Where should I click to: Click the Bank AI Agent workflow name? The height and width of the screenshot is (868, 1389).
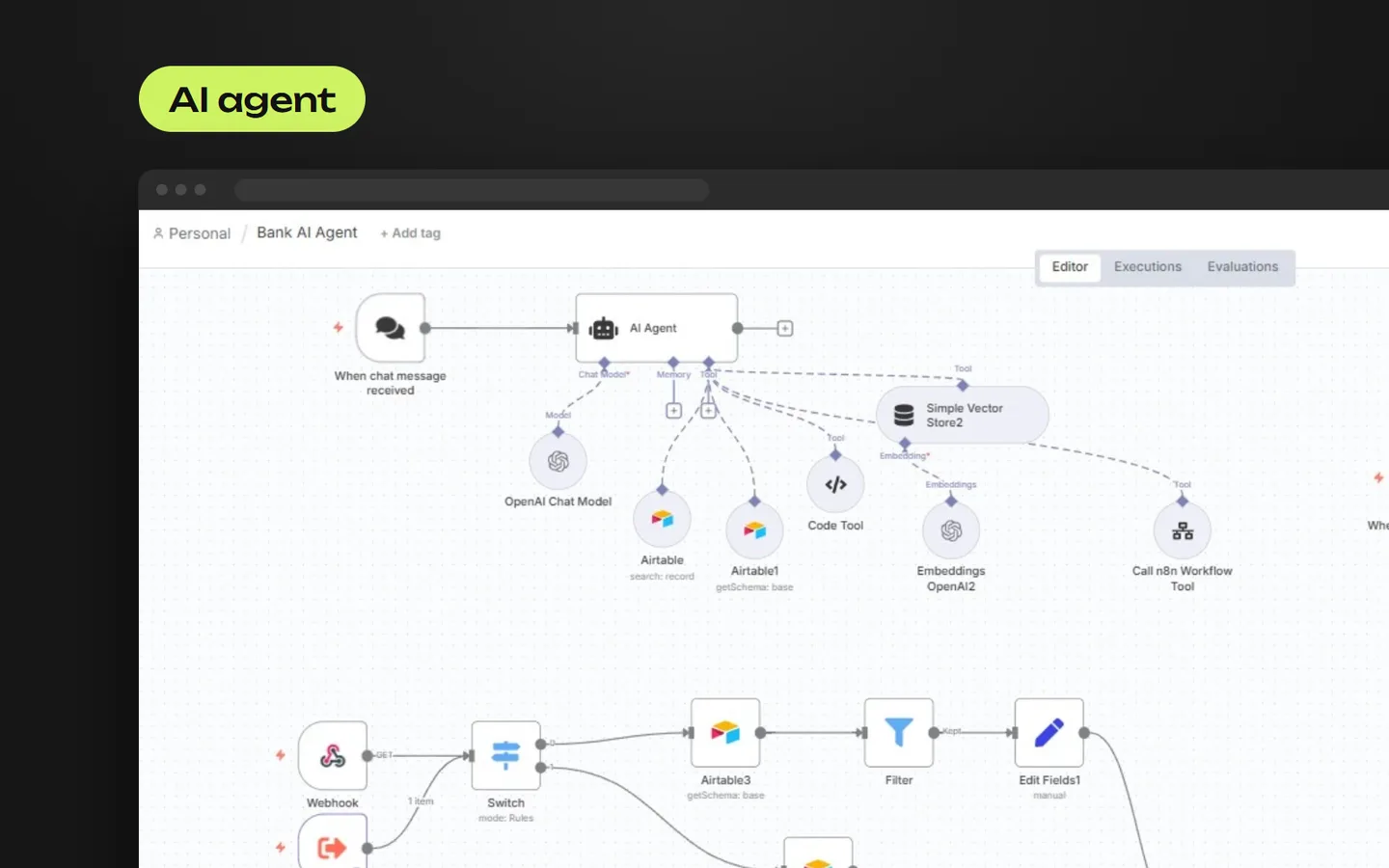307,232
